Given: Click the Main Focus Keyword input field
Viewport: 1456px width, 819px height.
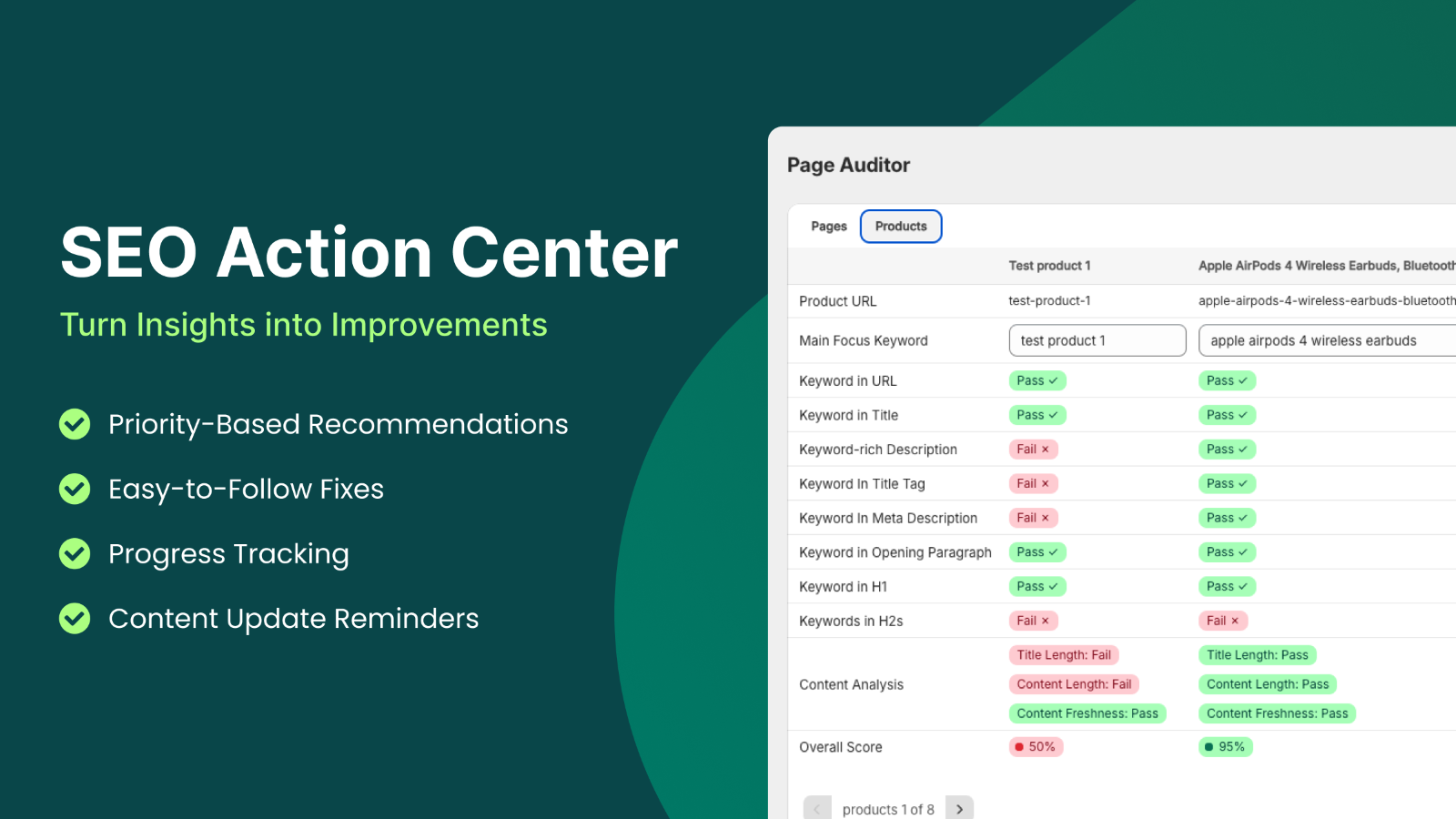Looking at the screenshot, I should (x=1097, y=339).
